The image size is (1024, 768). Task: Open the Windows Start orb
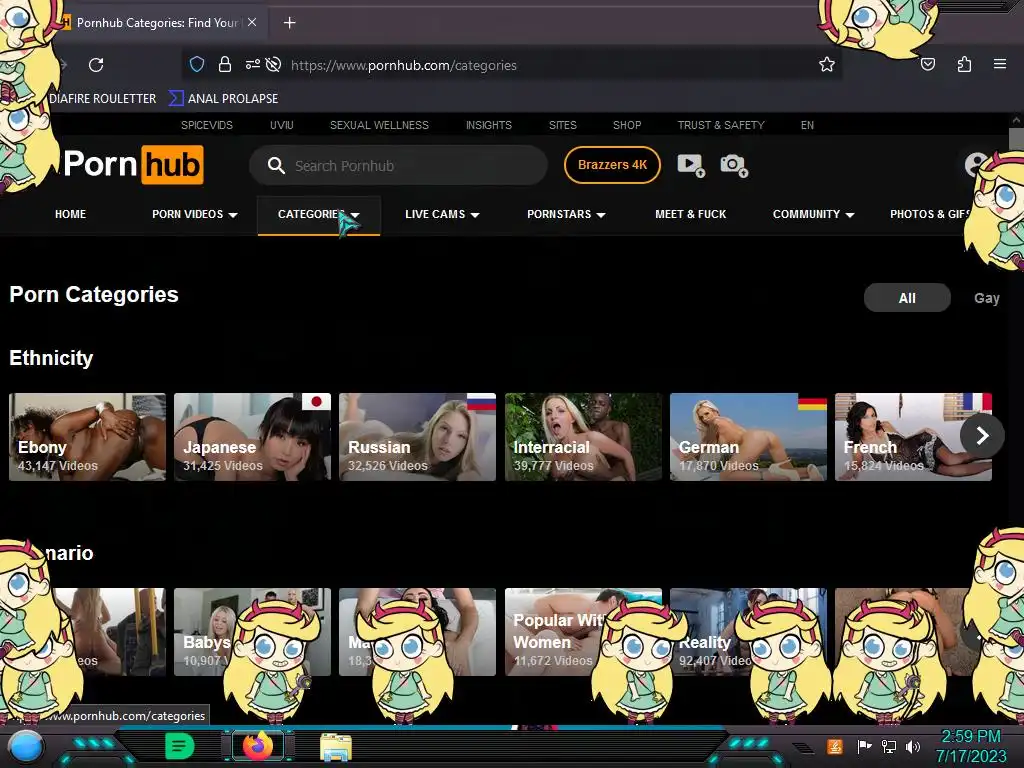pyautogui.click(x=25, y=746)
